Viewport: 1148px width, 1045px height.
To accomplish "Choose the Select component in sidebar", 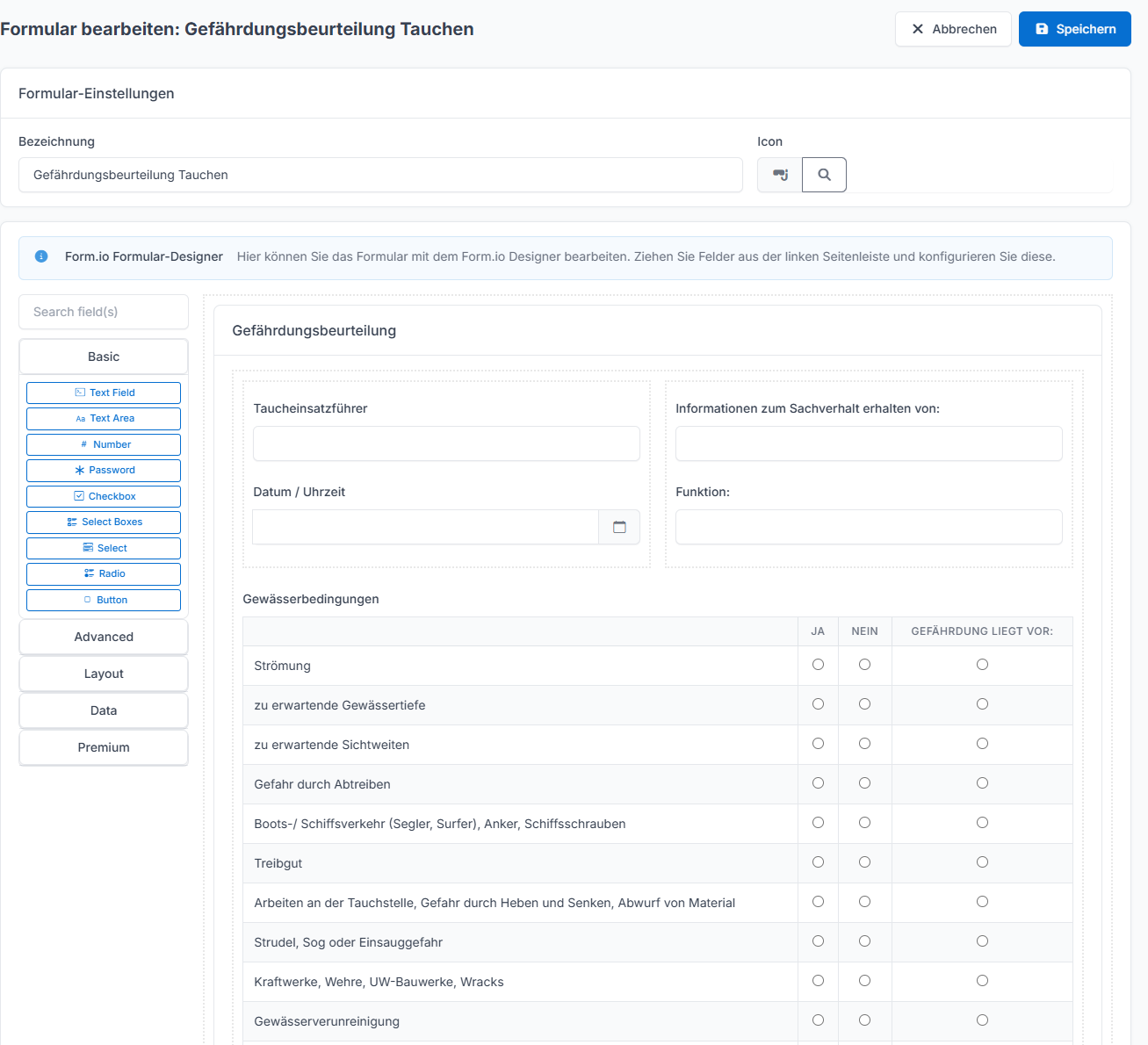I will [104, 548].
